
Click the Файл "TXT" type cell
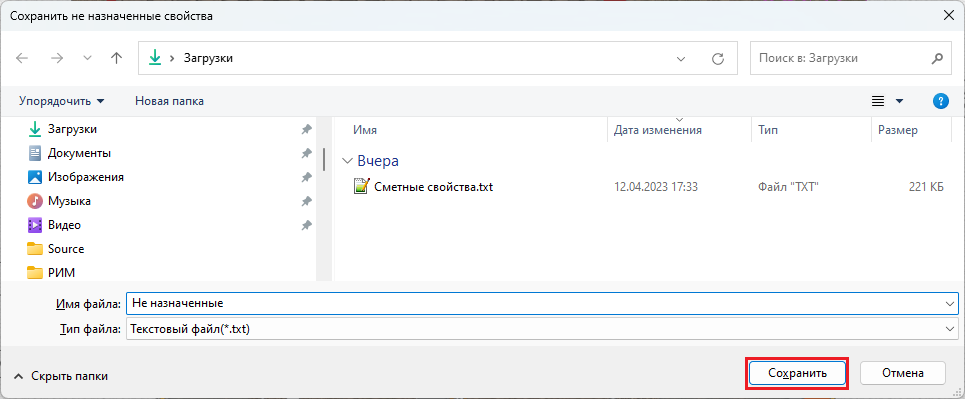[x=788, y=187]
